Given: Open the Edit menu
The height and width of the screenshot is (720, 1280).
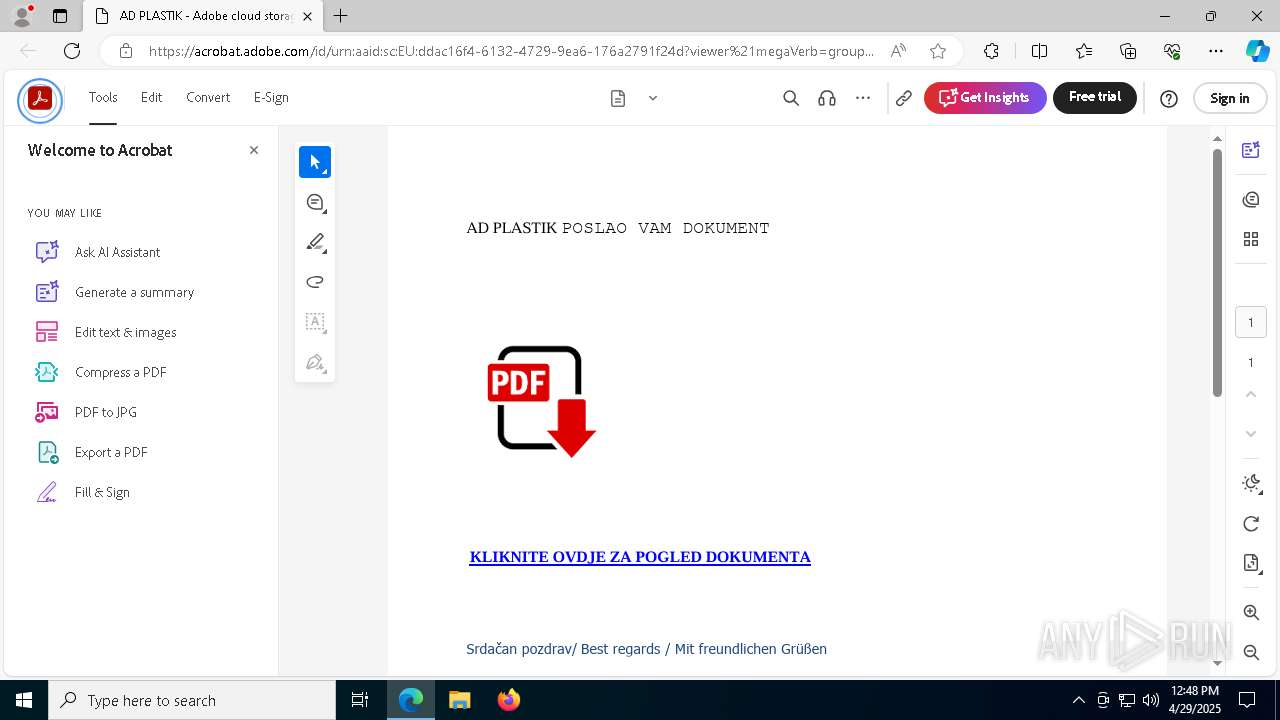Looking at the screenshot, I should [151, 97].
